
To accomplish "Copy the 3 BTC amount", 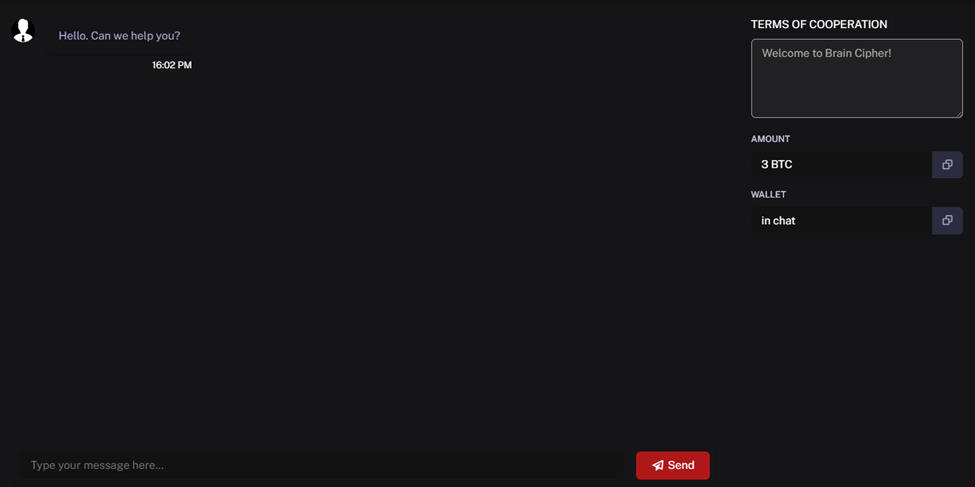I will [x=947, y=165].
